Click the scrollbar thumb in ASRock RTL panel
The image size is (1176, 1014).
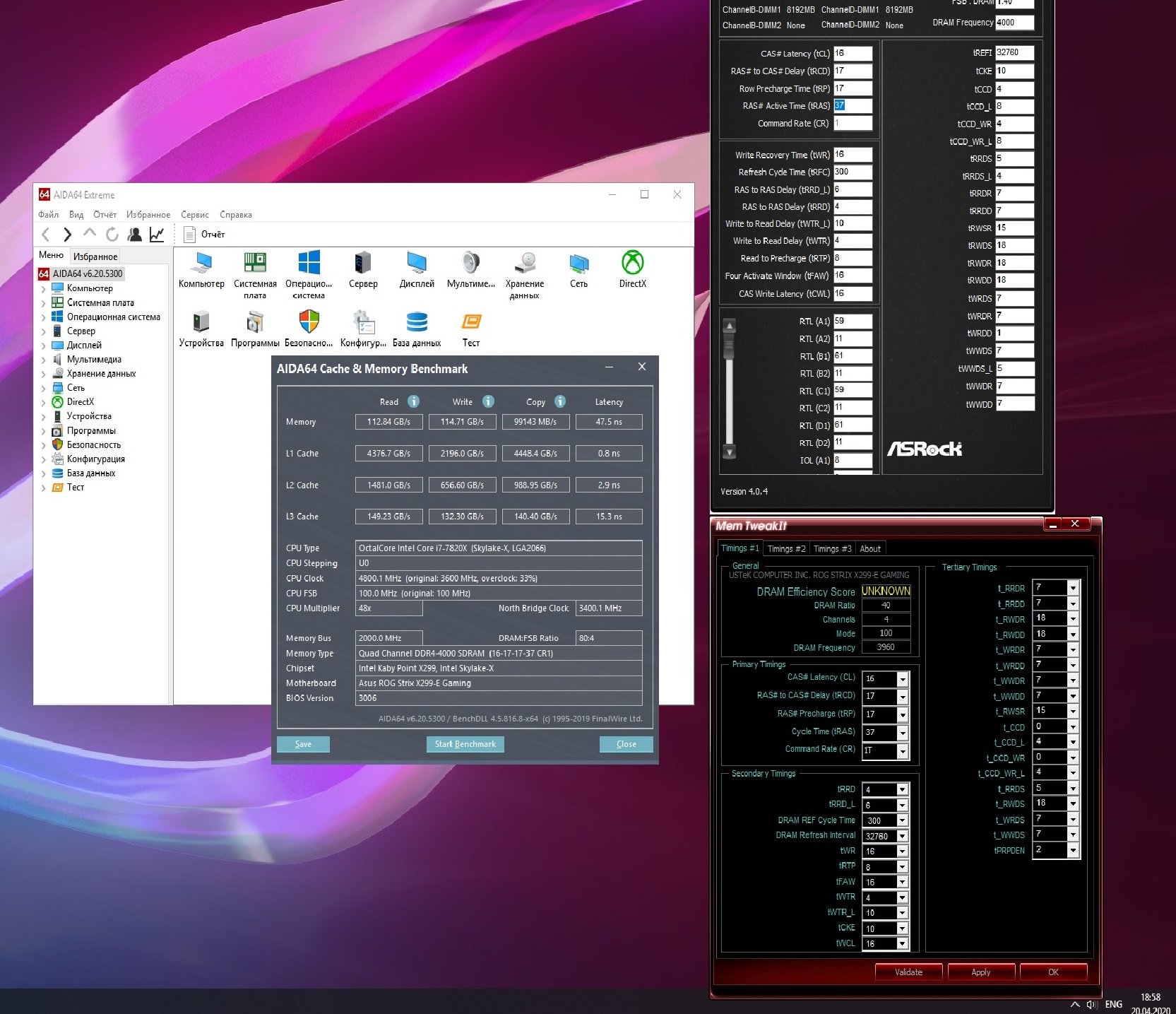(x=730, y=346)
